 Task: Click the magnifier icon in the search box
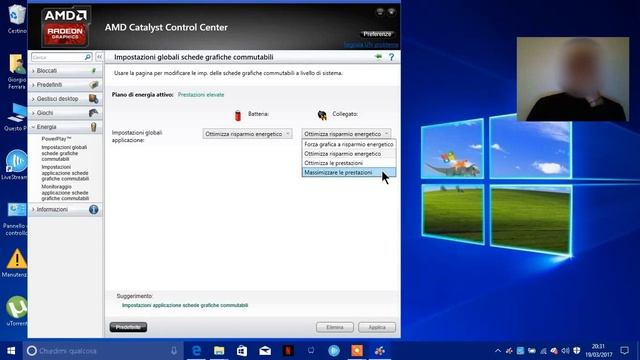point(87,57)
